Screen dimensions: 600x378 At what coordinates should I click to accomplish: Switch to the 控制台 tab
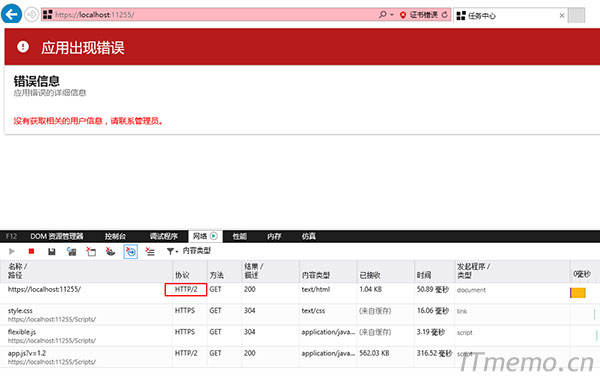115,236
